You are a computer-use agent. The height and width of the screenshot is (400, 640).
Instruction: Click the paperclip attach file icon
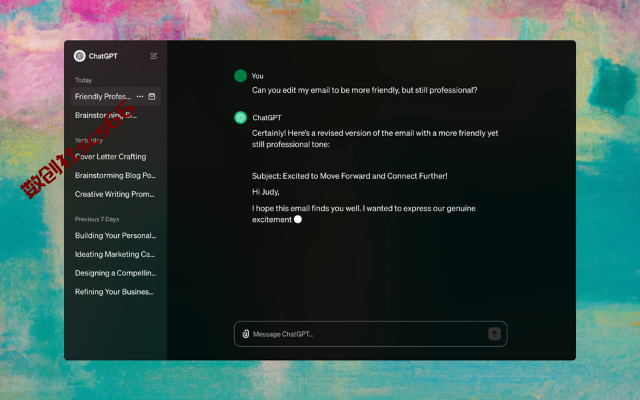246,334
